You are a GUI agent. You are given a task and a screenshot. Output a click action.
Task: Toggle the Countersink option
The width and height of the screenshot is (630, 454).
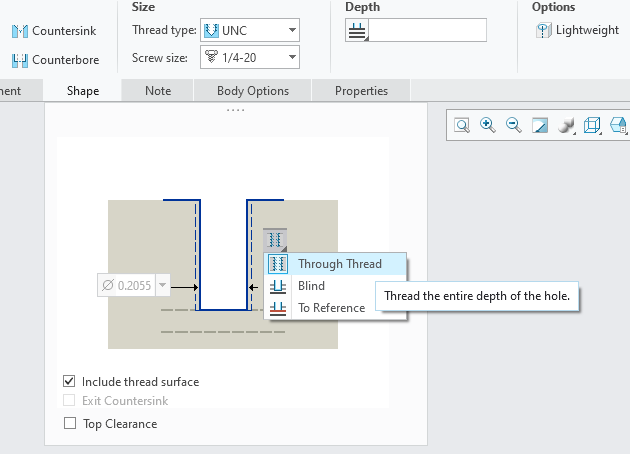point(55,32)
